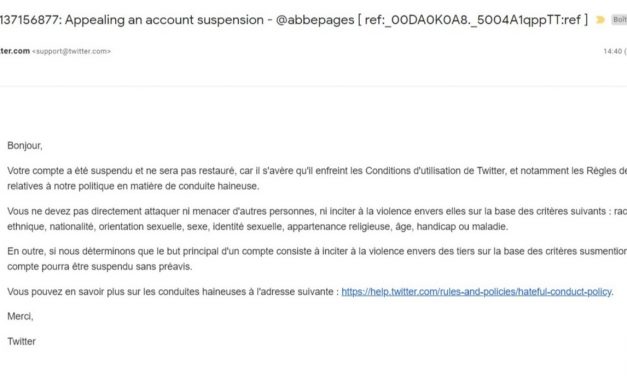
Task: Click the "Merci," closing line
Action: coord(20,316)
